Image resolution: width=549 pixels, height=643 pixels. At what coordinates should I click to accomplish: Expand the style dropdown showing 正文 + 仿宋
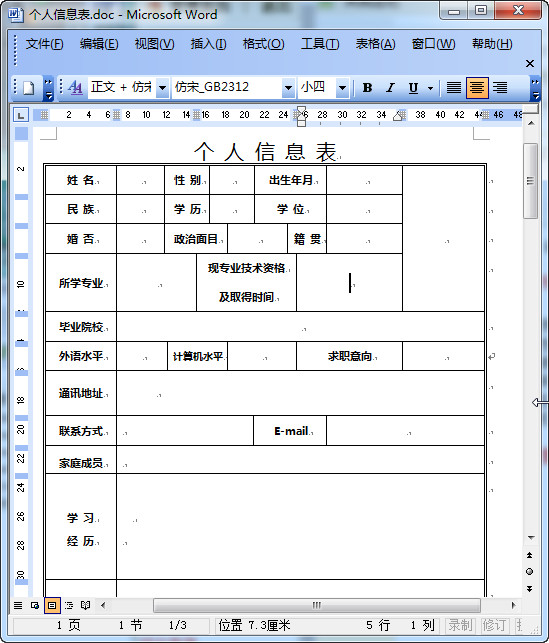pos(162,88)
